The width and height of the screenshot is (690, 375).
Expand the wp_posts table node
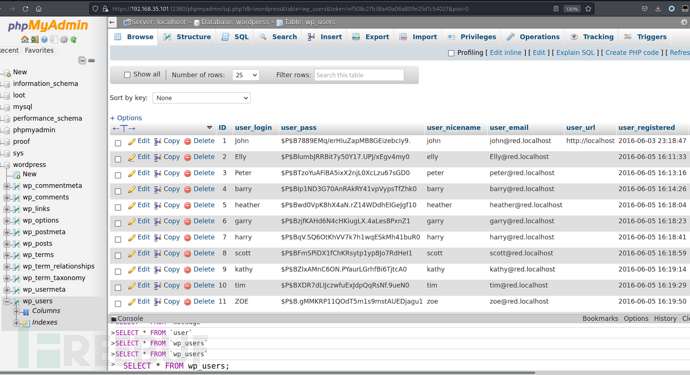7,243
